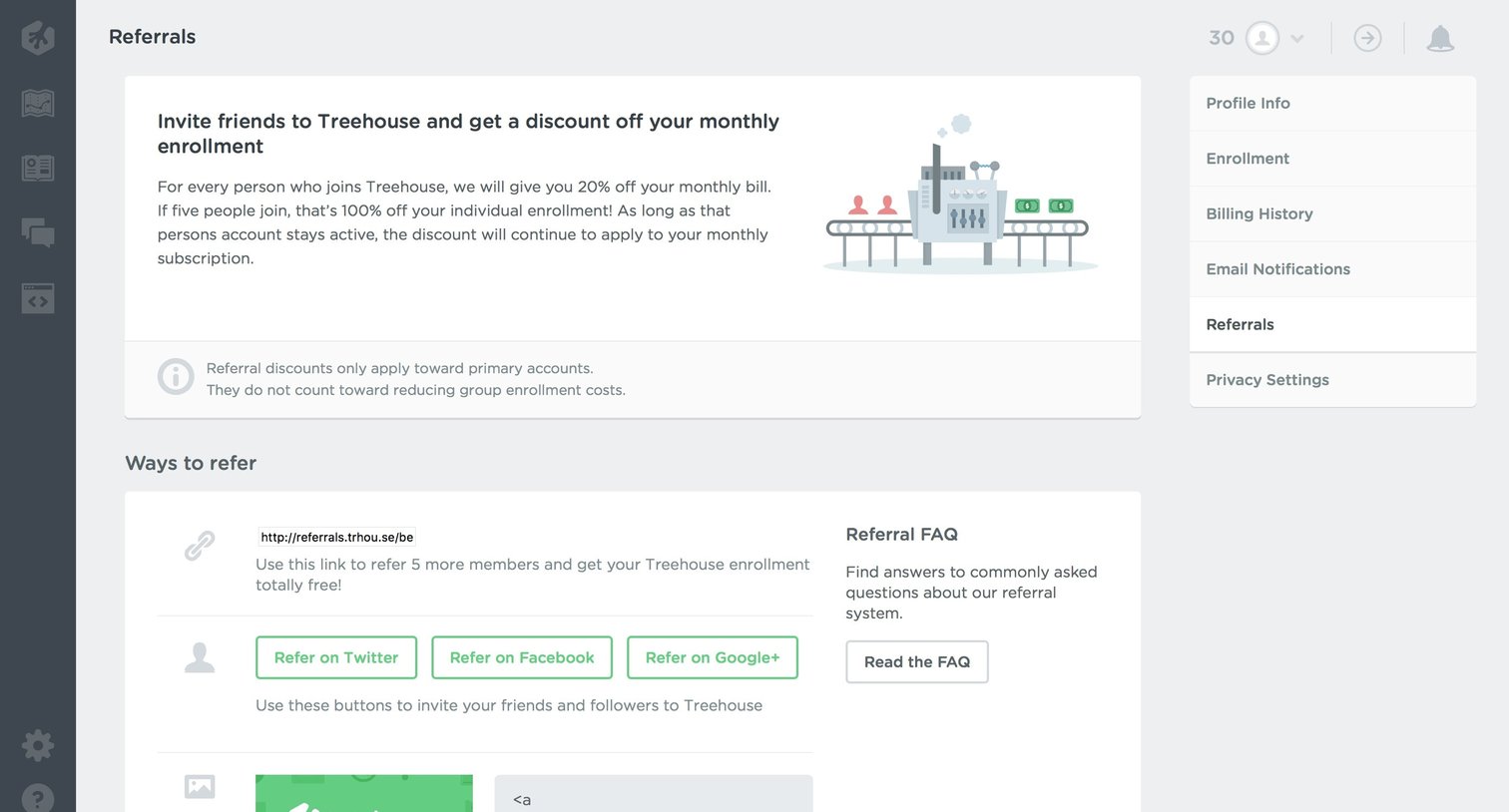
Task: Click the Refer on Google+ button
Action: tap(713, 657)
